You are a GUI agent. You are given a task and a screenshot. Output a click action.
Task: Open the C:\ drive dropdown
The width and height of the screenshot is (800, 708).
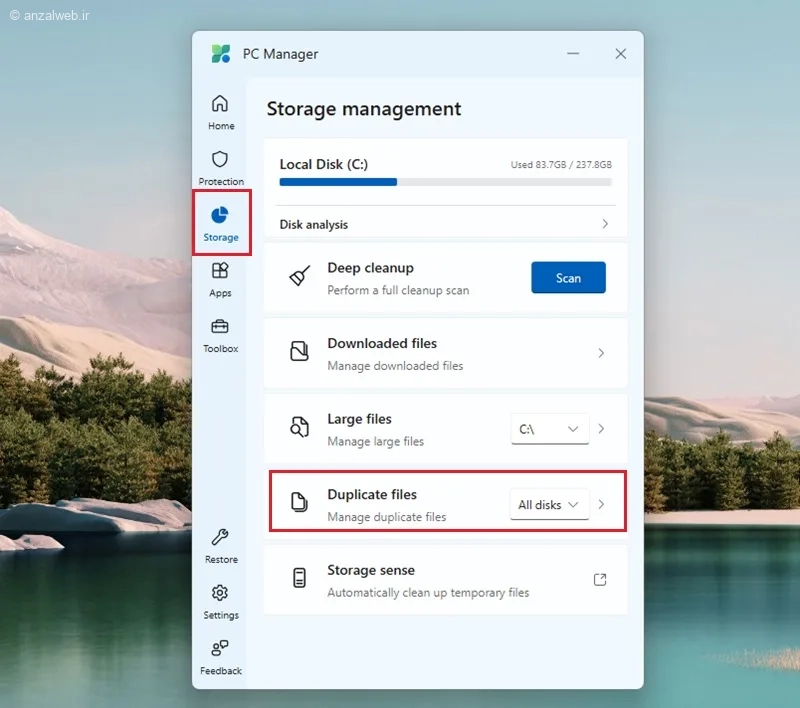(x=549, y=429)
